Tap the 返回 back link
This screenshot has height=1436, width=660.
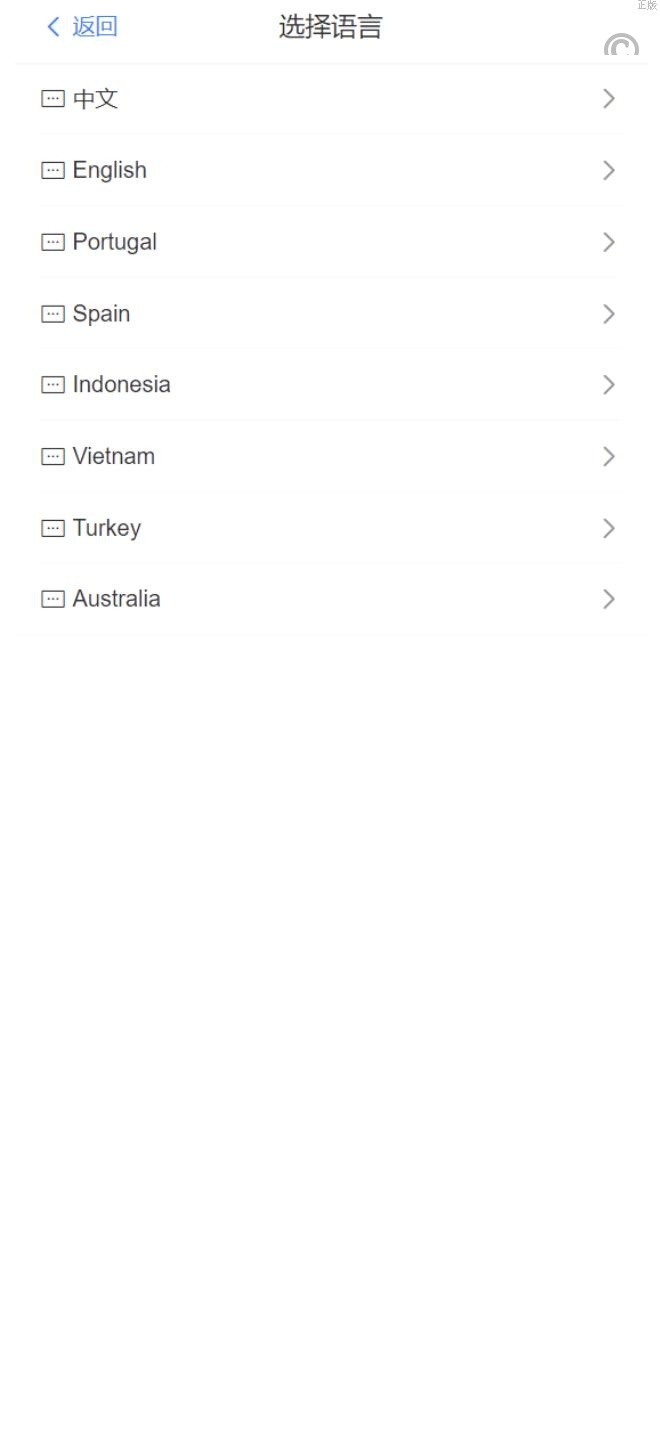tap(82, 27)
